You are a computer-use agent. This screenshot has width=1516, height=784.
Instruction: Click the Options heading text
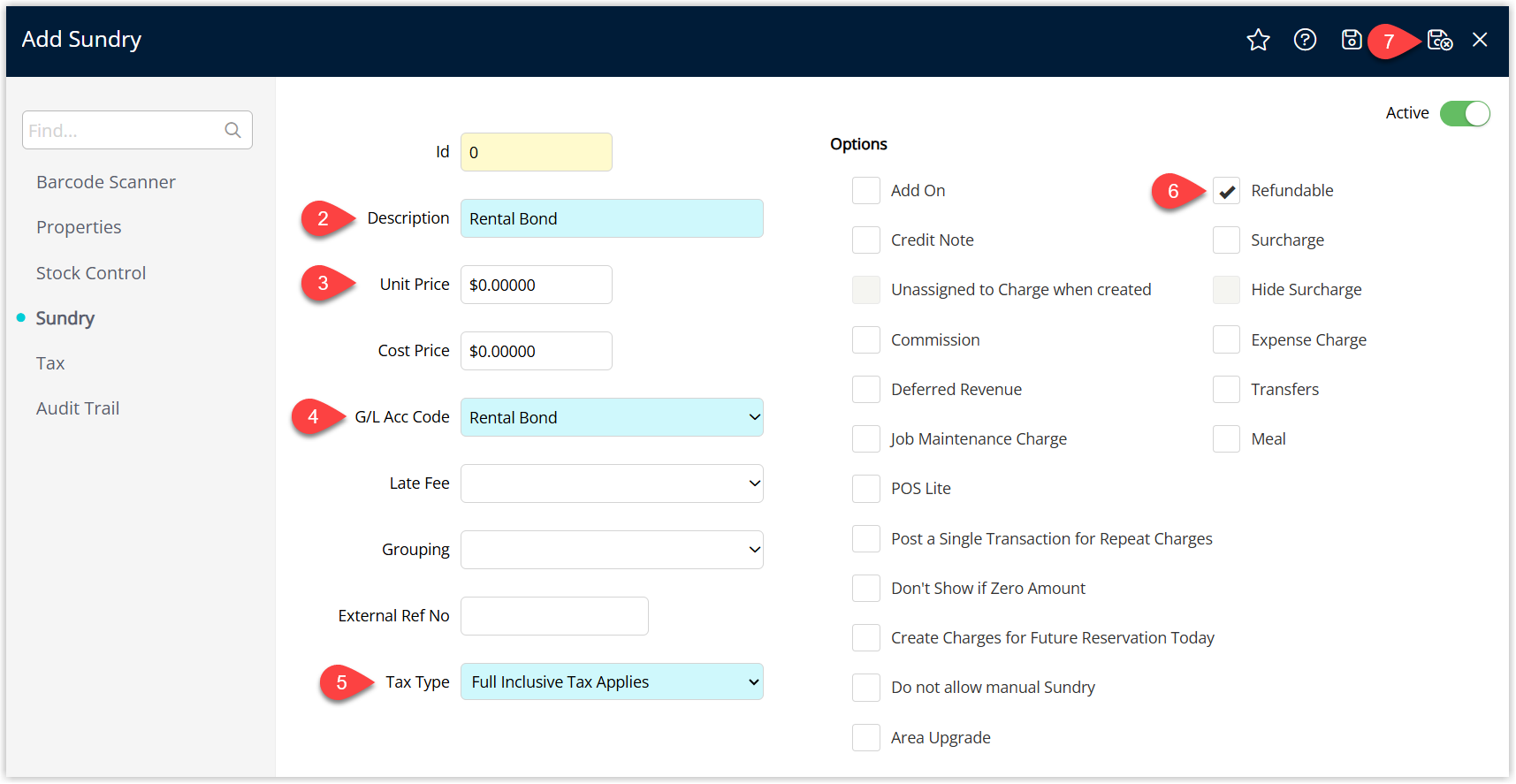(858, 144)
